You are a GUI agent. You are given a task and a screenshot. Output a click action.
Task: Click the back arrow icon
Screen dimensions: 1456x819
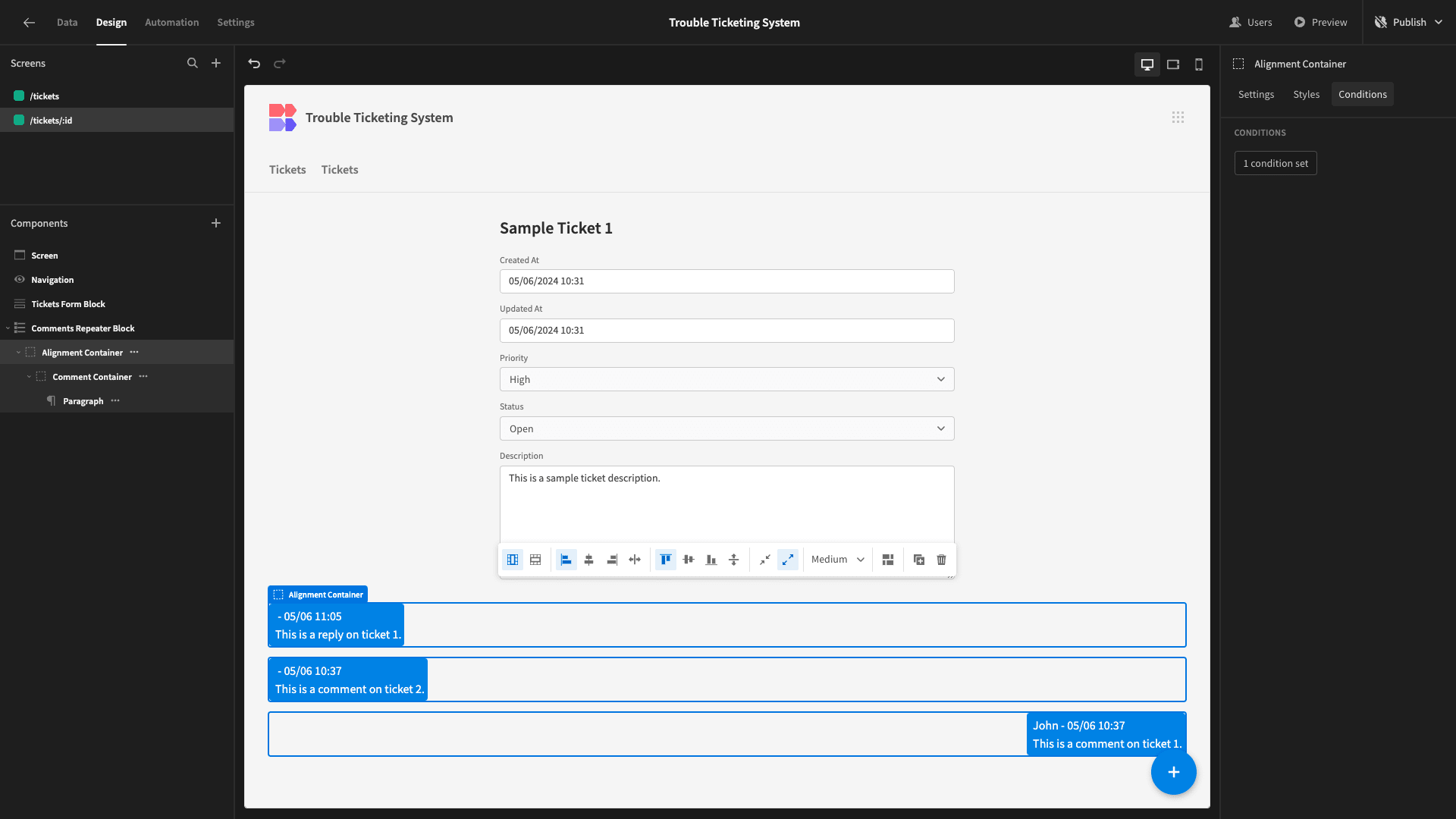pos(29,23)
